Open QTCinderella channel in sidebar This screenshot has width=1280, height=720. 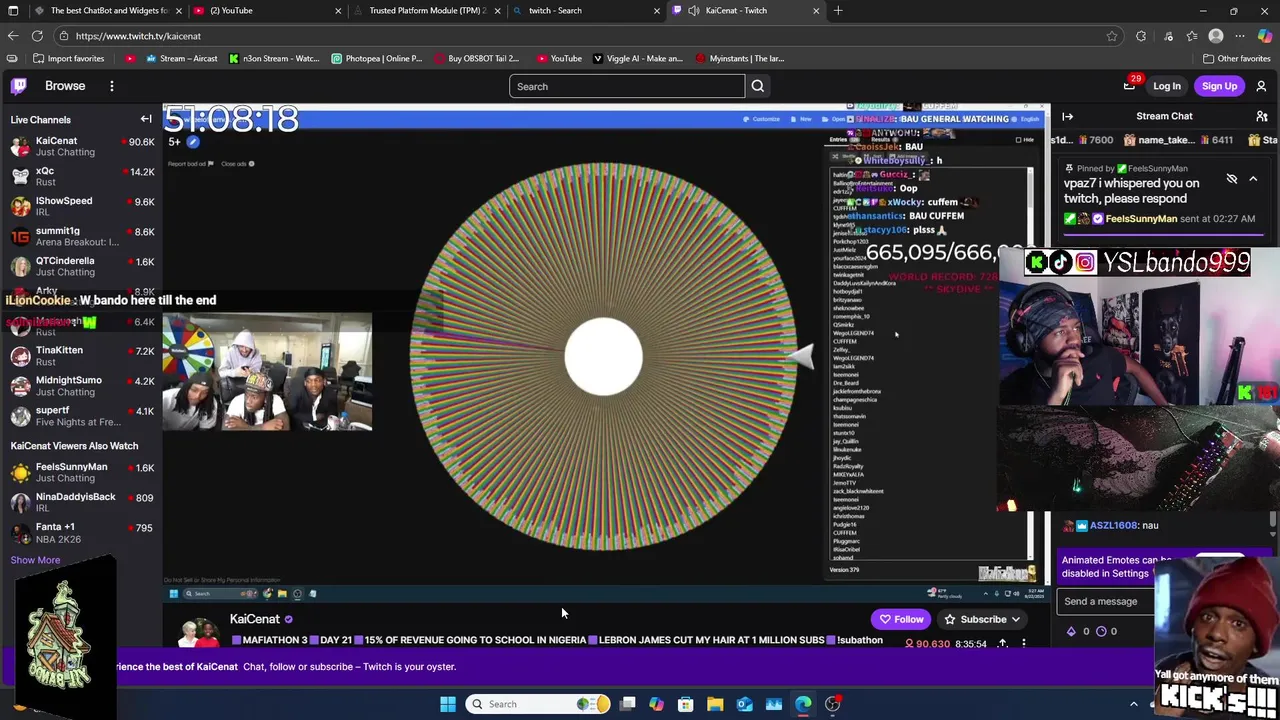[x=80, y=266]
